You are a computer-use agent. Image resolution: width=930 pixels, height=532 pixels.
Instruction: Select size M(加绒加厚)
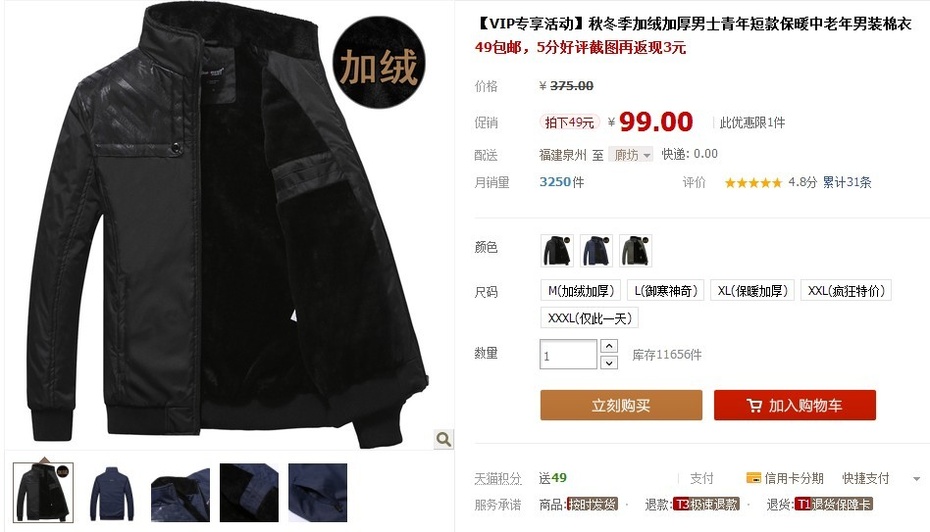pos(581,291)
